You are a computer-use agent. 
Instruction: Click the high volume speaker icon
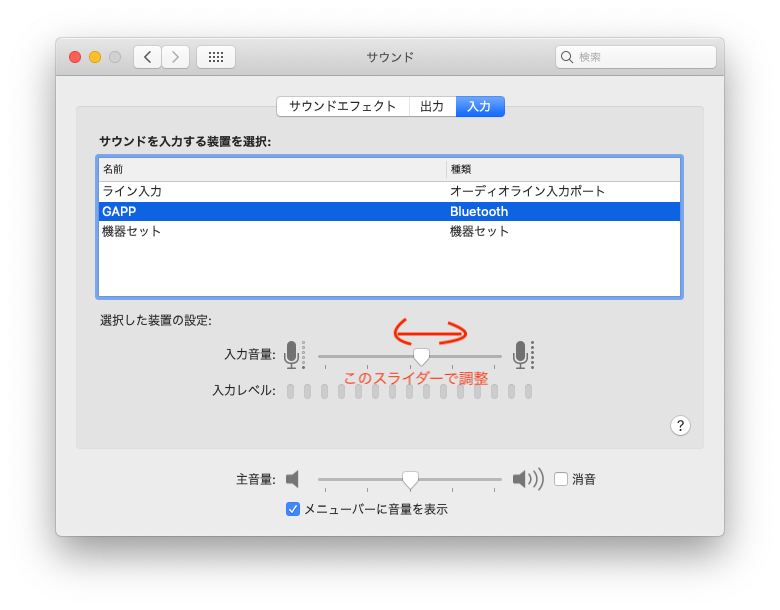[527, 479]
